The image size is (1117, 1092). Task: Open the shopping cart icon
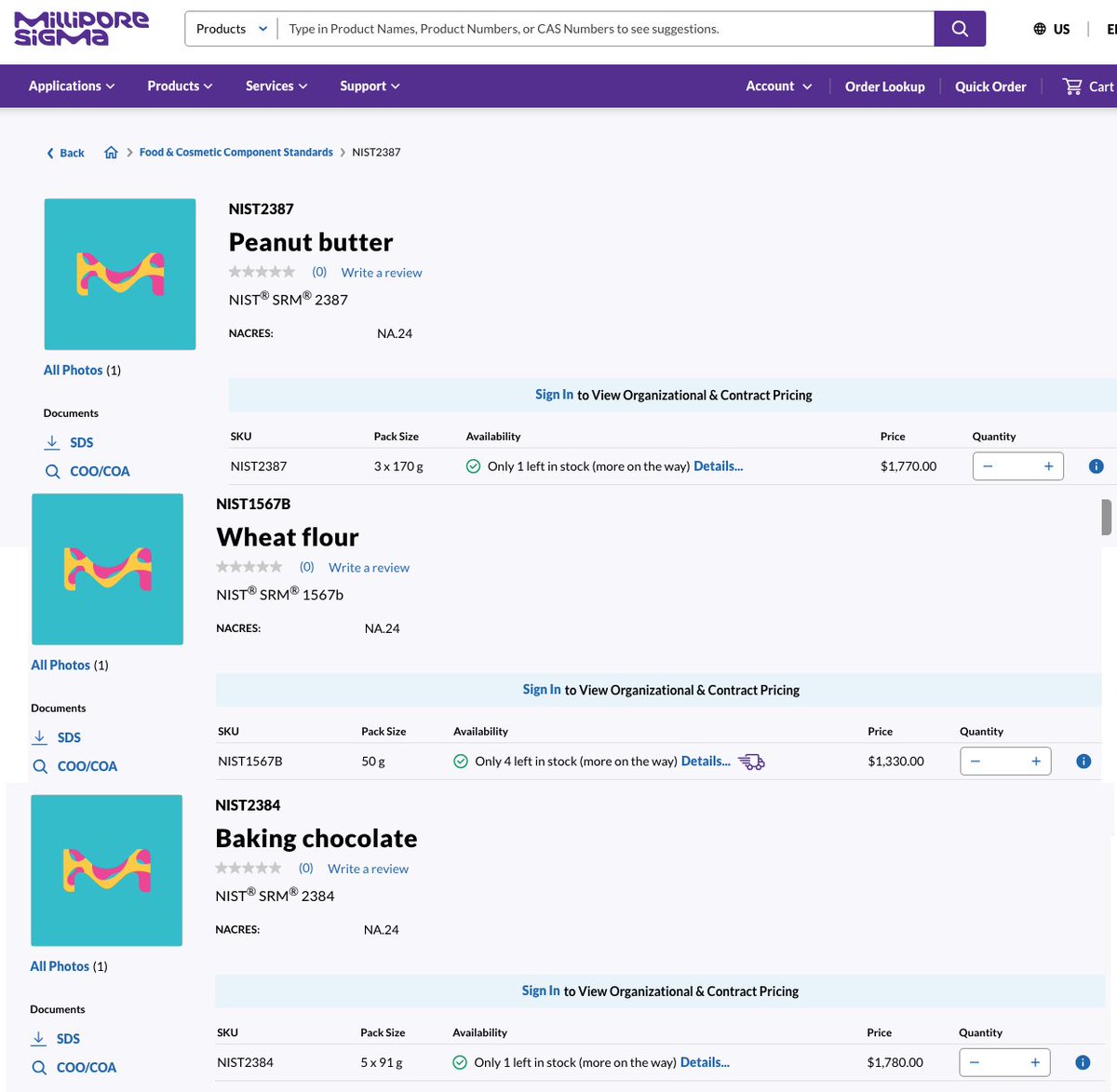[x=1072, y=86]
